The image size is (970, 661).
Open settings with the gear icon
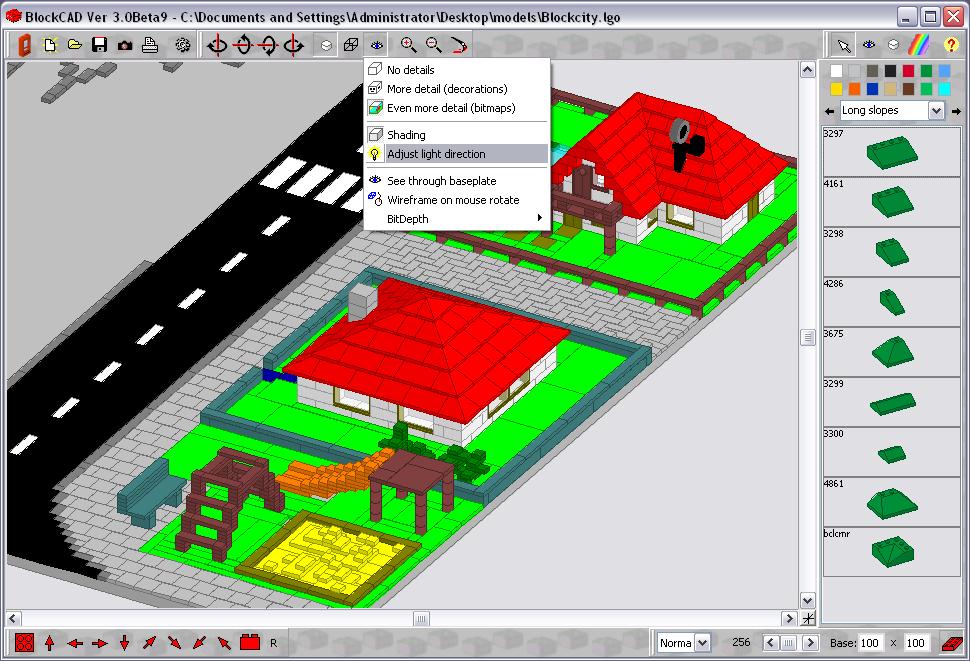click(182, 45)
